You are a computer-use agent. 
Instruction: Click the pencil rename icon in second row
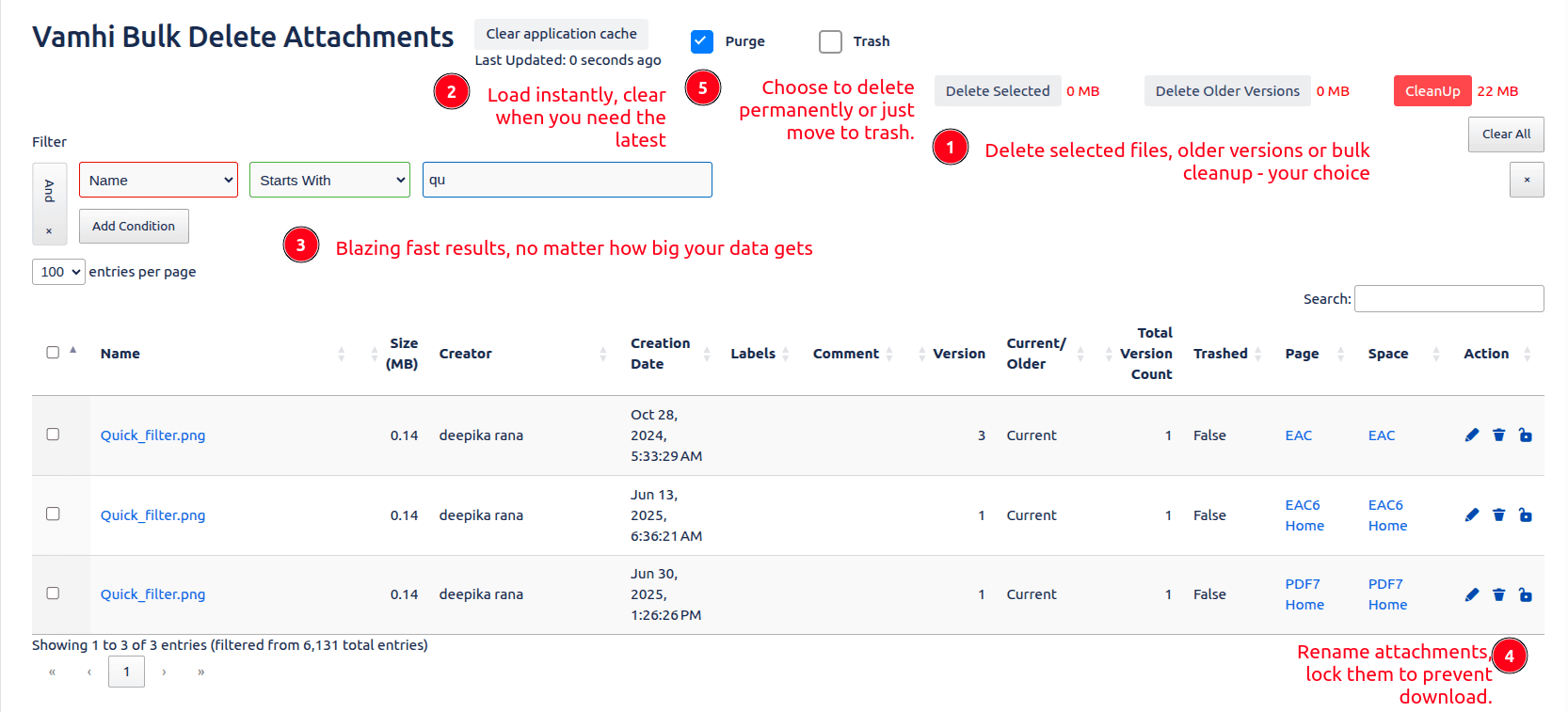1472,514
